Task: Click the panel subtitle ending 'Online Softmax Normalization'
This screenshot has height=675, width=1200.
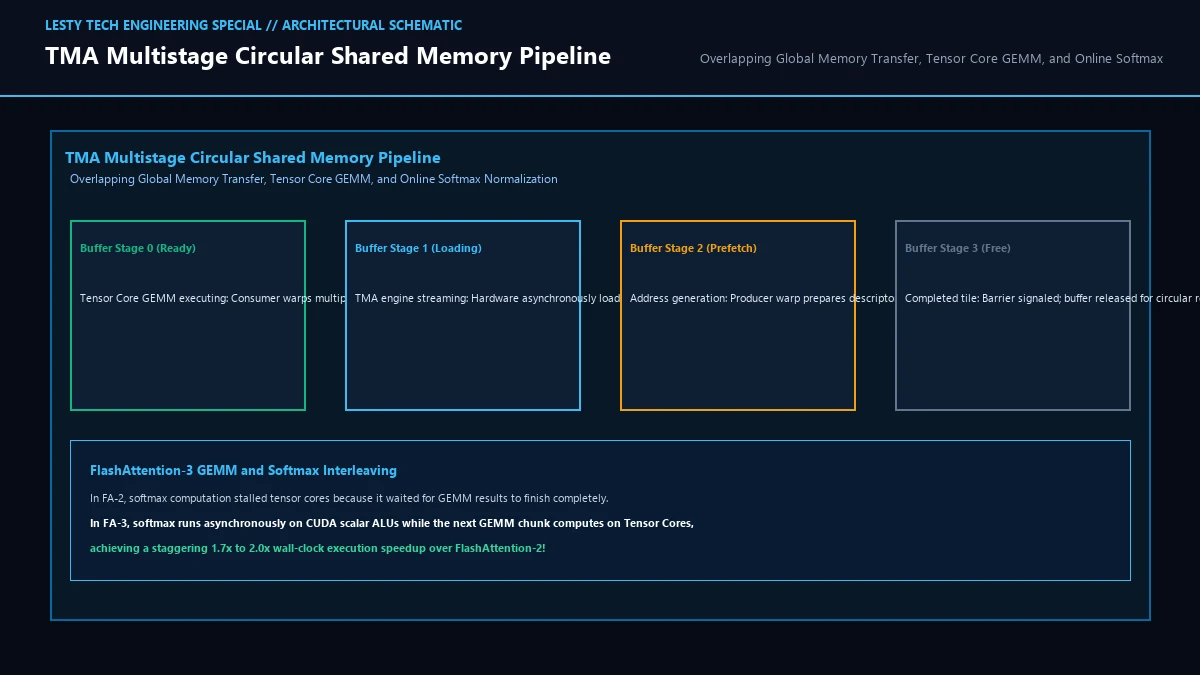Action: (x=314, y=179)
